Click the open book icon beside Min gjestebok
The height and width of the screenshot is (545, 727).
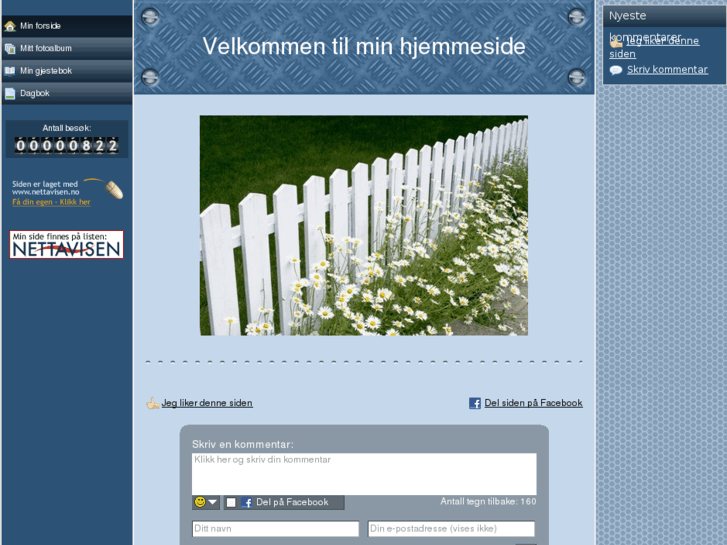tap(10, 71)
